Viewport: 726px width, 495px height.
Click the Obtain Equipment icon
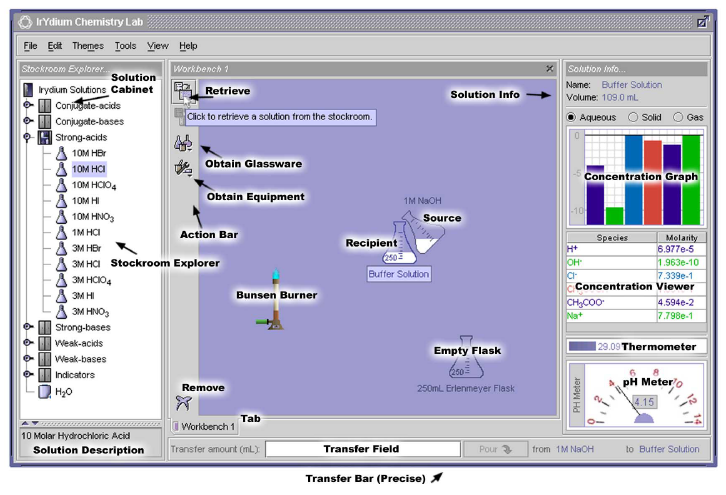pyautogui.click(x=182, y=168)
